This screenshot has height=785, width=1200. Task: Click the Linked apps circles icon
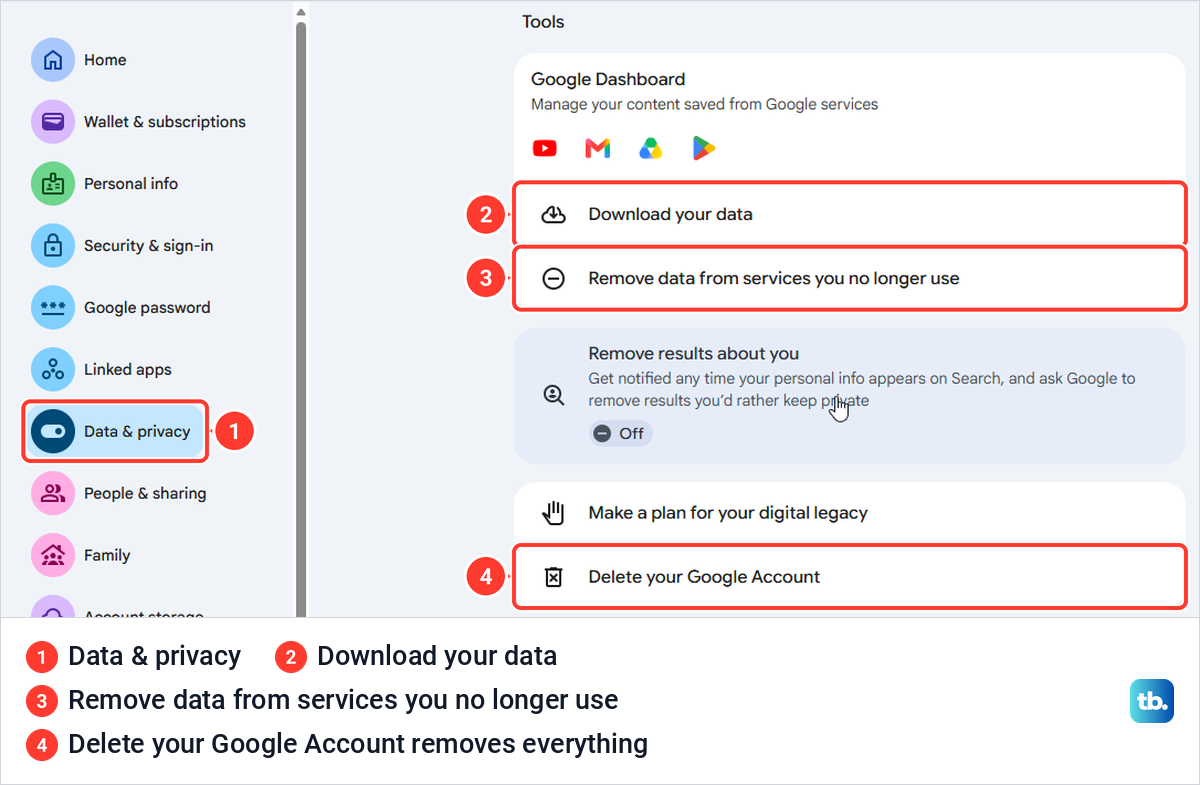(53, 370)
